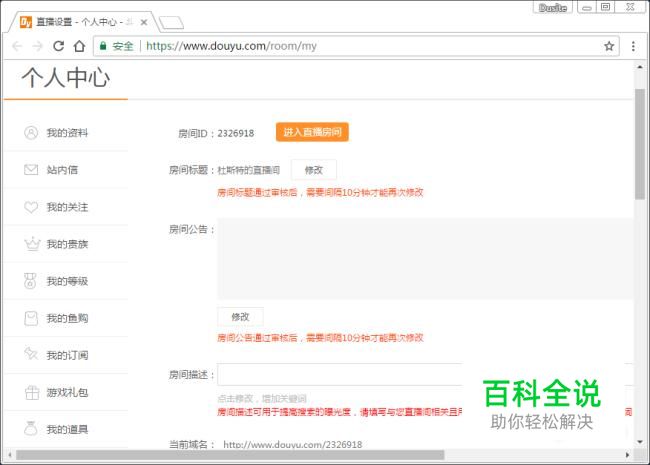Click 修改 below the room announcement box
This screenshot has height=465, width=650.
240,317
